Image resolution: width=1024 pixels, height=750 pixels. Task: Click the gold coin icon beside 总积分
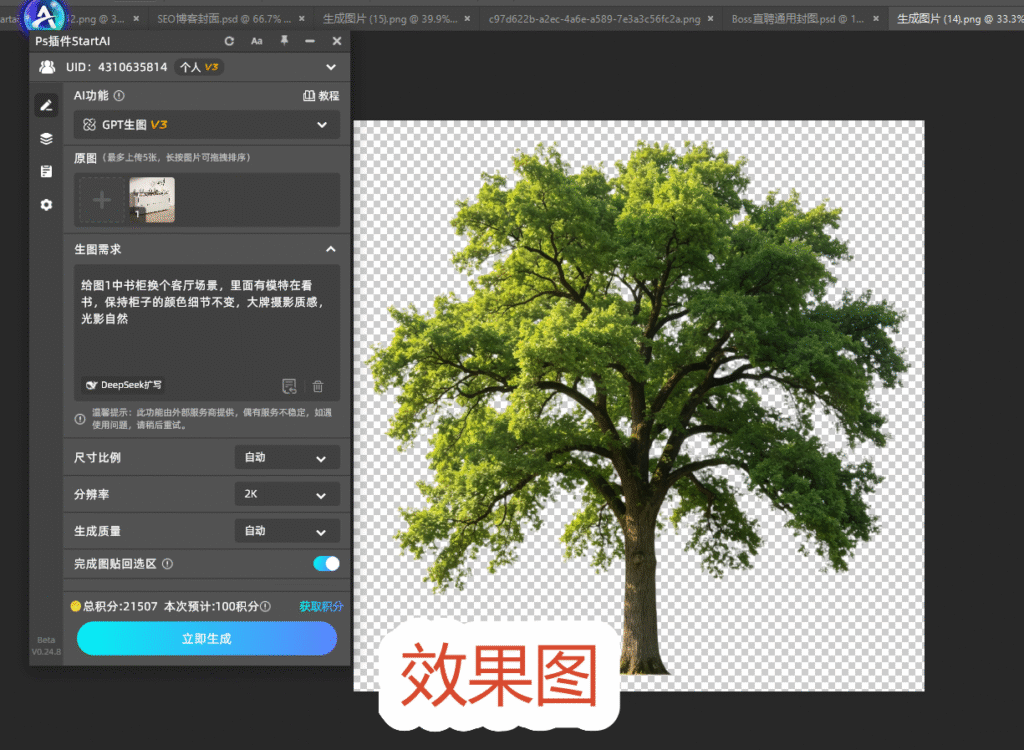(76, 606)
